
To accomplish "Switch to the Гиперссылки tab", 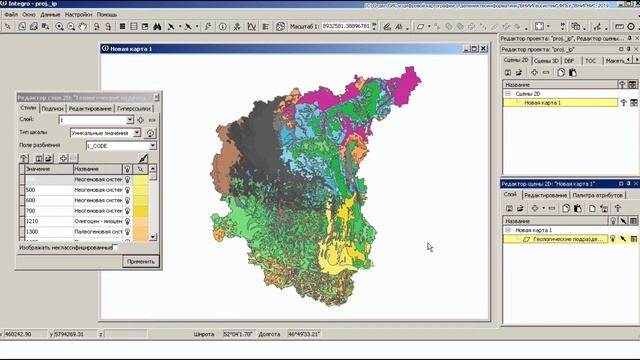I will pyautogui.click(x=134, y=109).
